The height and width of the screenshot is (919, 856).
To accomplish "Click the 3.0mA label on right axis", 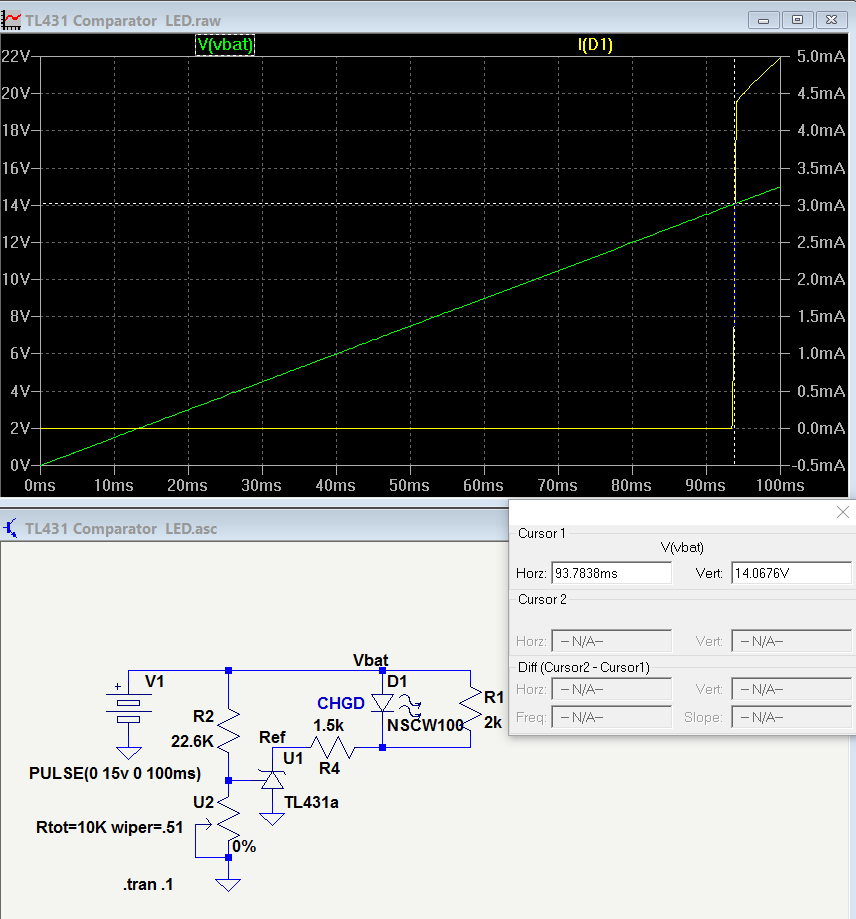I will [x=821, y=205].
